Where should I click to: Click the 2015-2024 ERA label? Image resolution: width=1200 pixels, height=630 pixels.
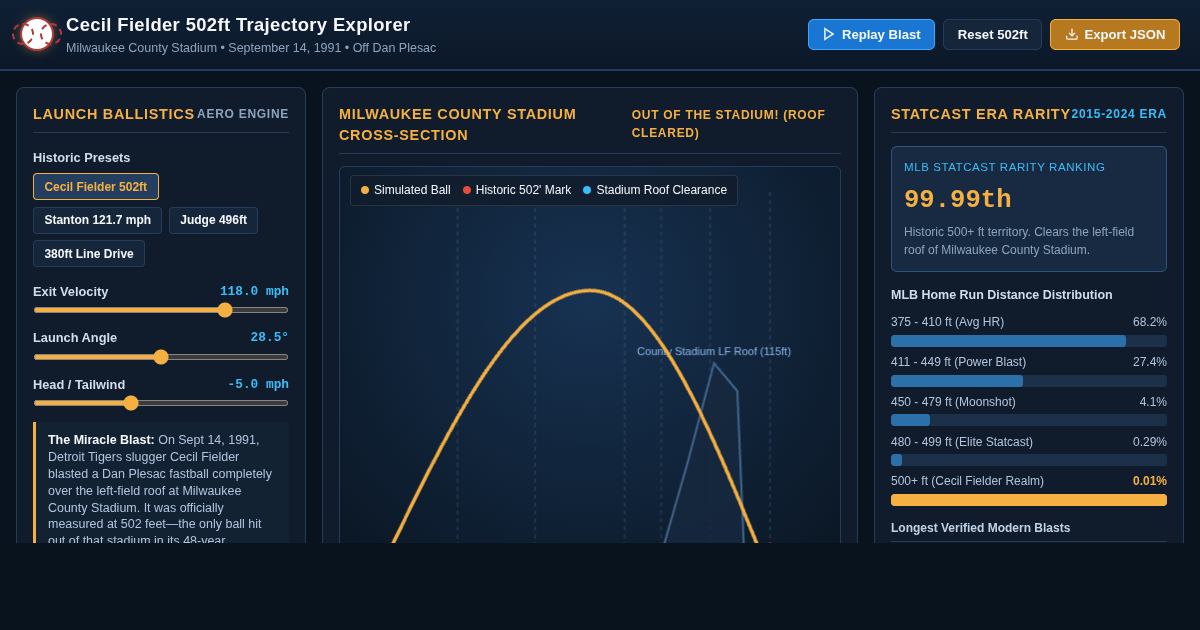coord(1119,114)
